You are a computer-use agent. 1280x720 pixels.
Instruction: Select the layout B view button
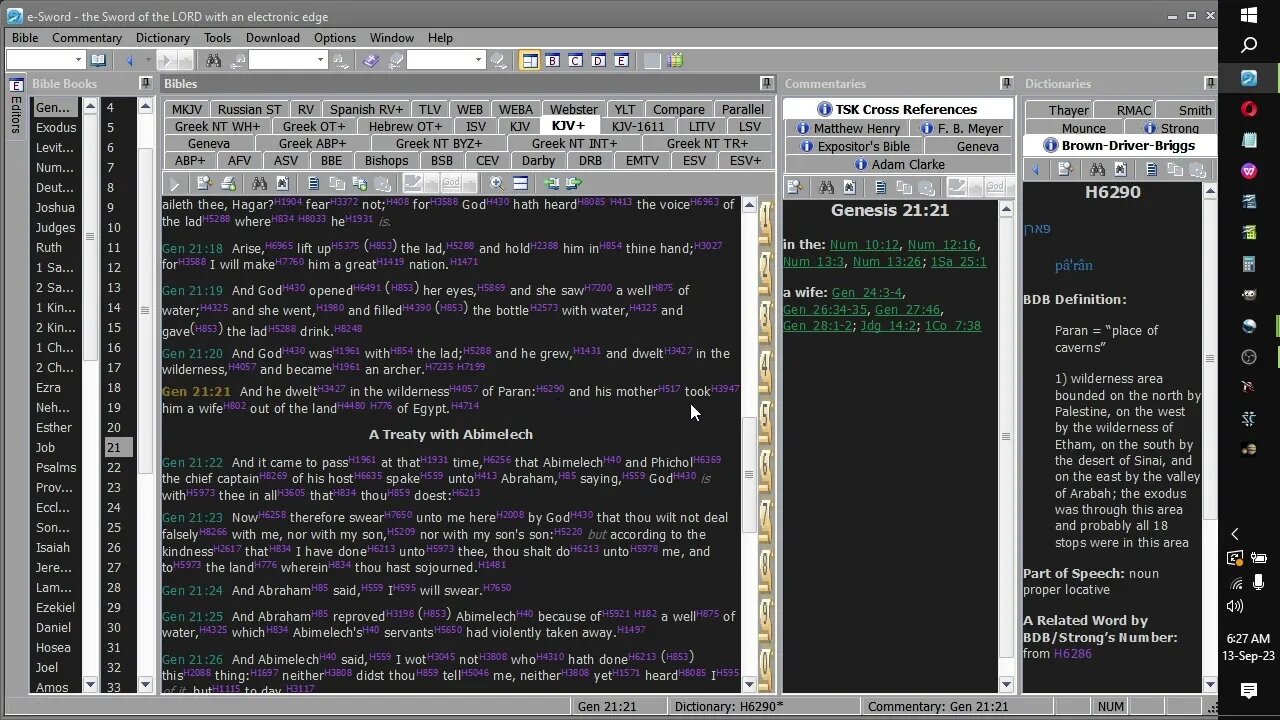tap(553, 60)
